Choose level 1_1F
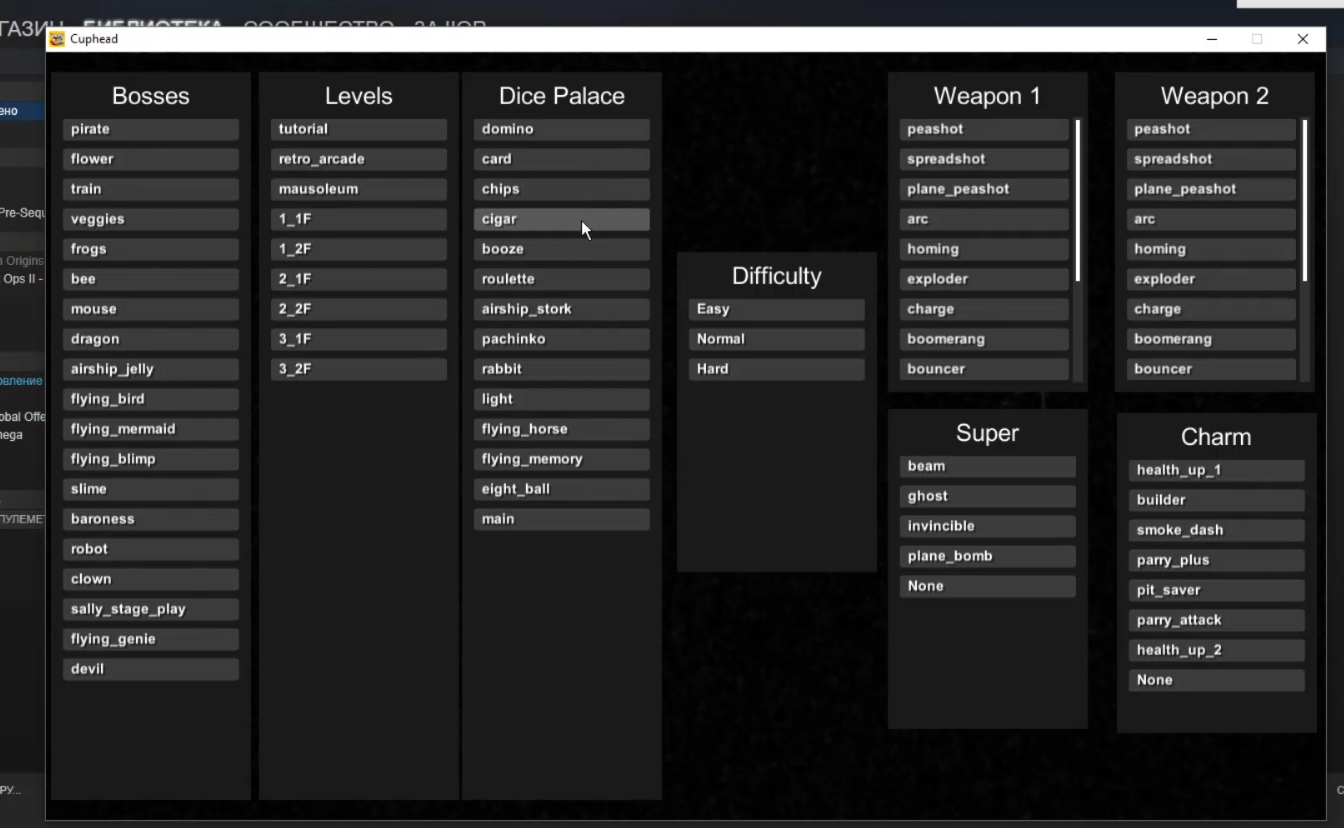Image resolution: width=1344 pixels, height=828 pixels. [x=359, y=220]
